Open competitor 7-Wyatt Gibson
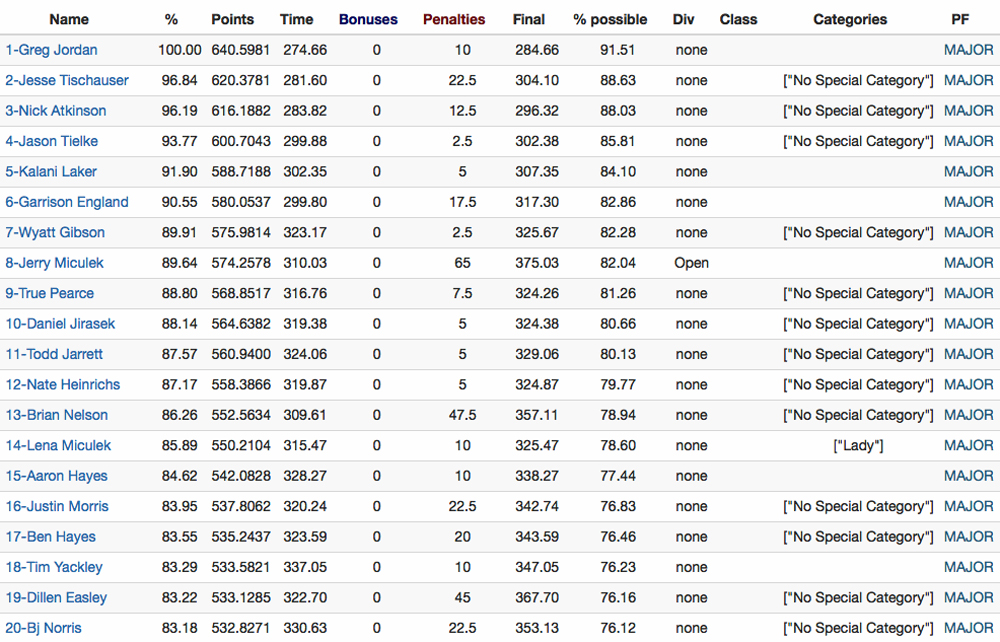1000x642 pixels. tap(55, 233)
